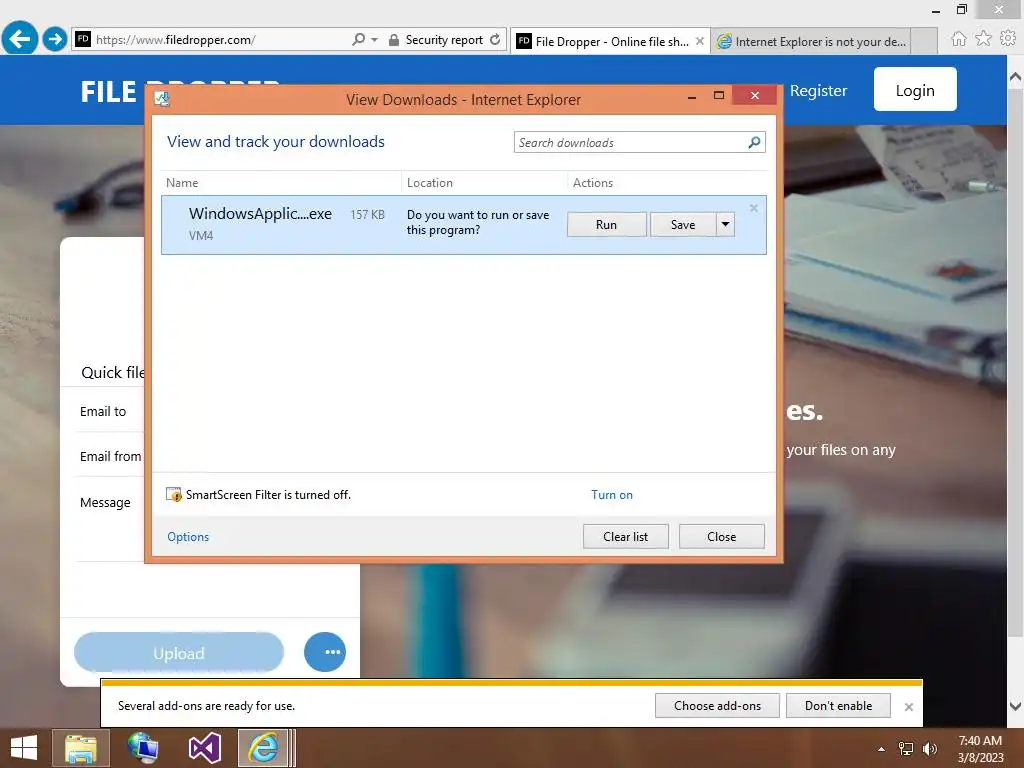Click the browser Forward arrow button
This screenshot has width=1024, height=768.
pyautogui.click(x=55, y=39)
